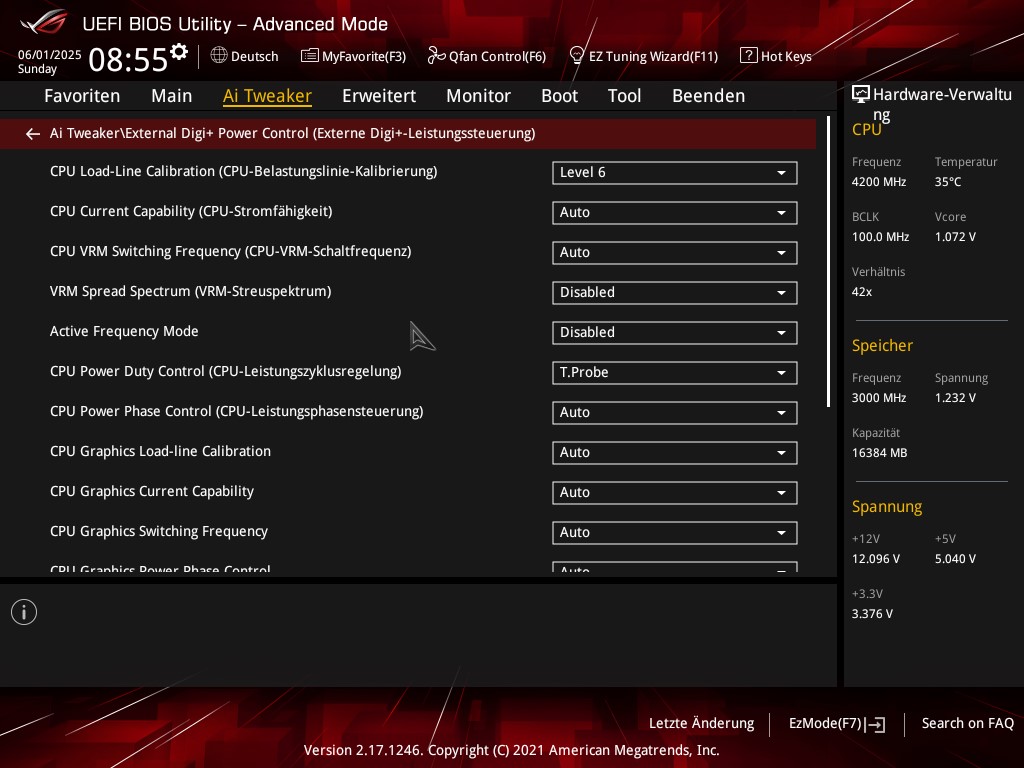The width and height of the screenshot is (1024, 768).
Task: Open Qfan Control fan icon
Action: tap(436, 56)
